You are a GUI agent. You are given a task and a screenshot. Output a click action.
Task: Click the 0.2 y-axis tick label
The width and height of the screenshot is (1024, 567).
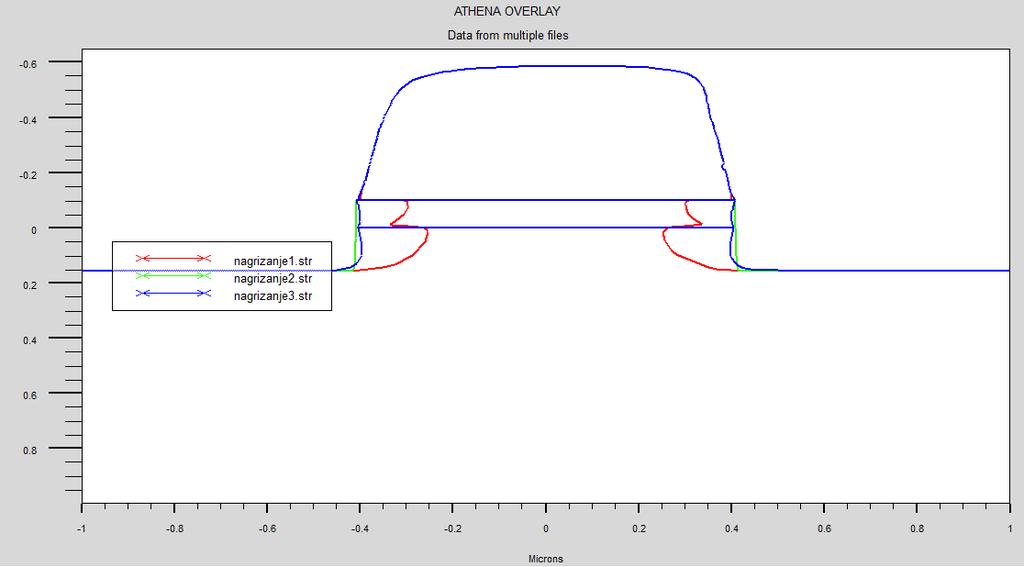coord(30,285)
